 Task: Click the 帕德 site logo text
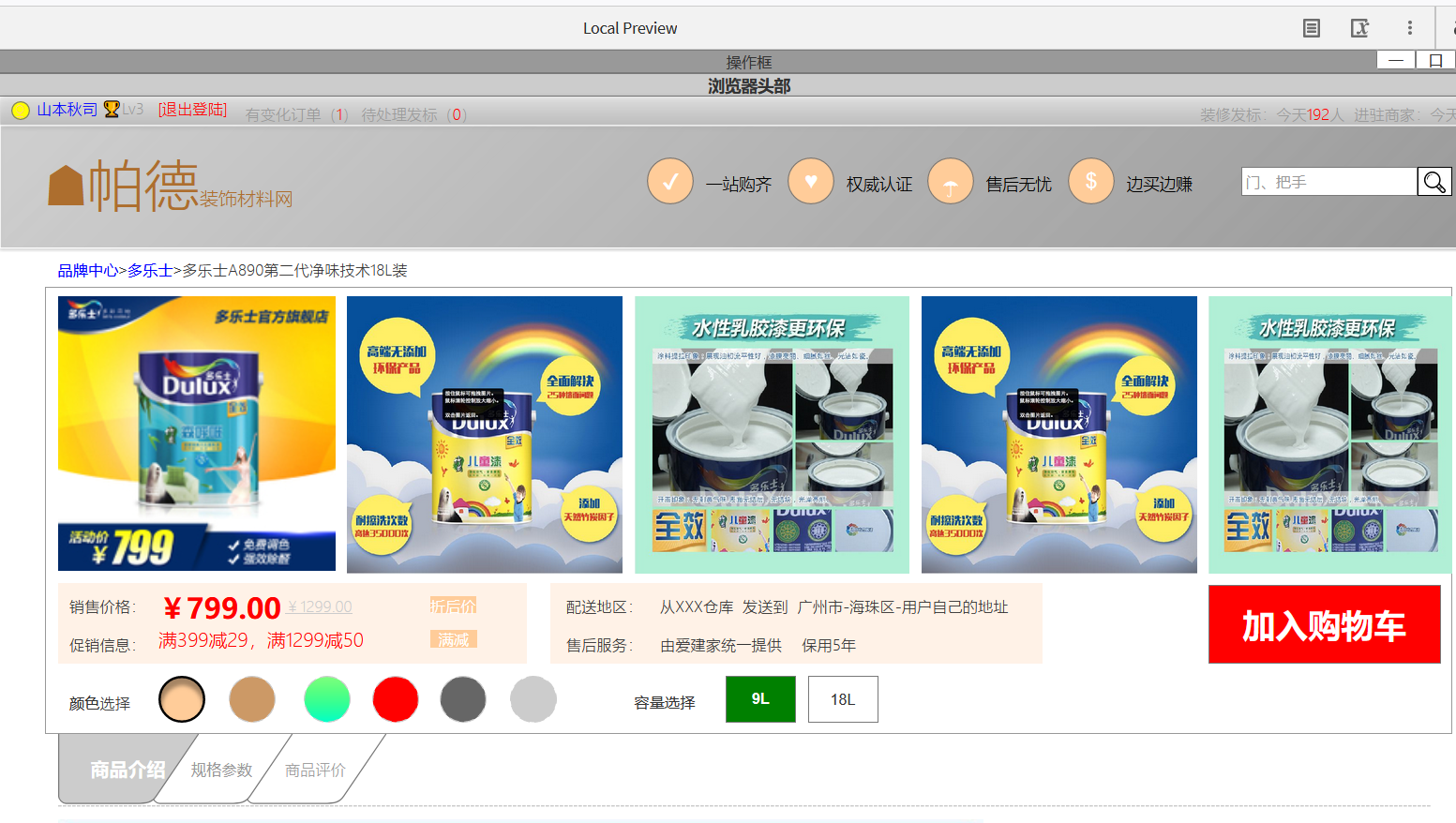click(143, 185)
